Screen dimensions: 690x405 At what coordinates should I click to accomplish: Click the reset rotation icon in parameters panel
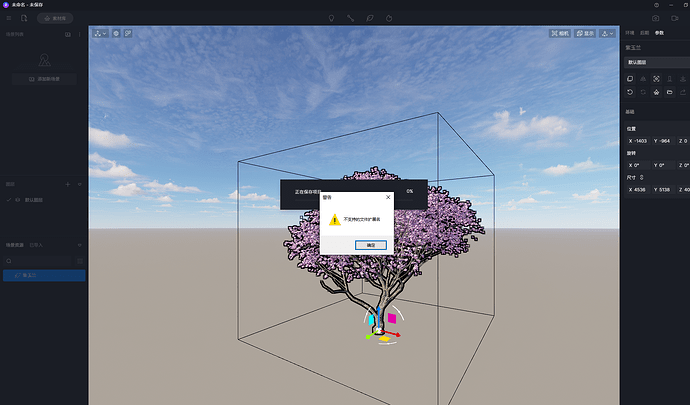(629, 92)
